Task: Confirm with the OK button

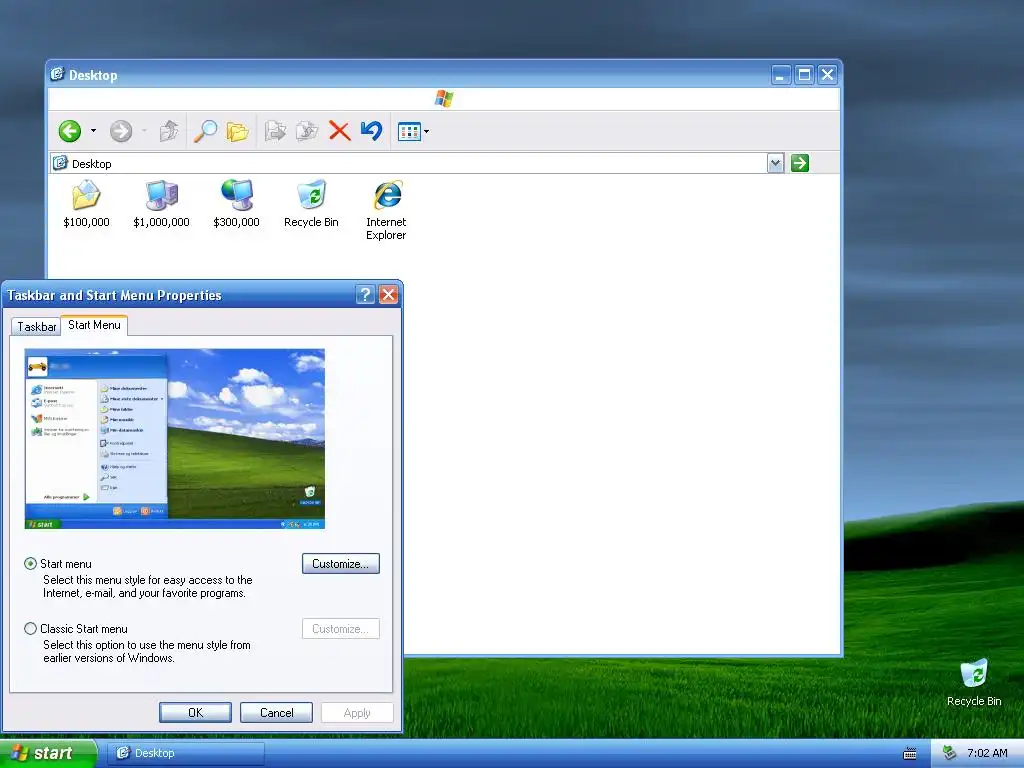Action: pyautogui.click(x=195, y=712)
